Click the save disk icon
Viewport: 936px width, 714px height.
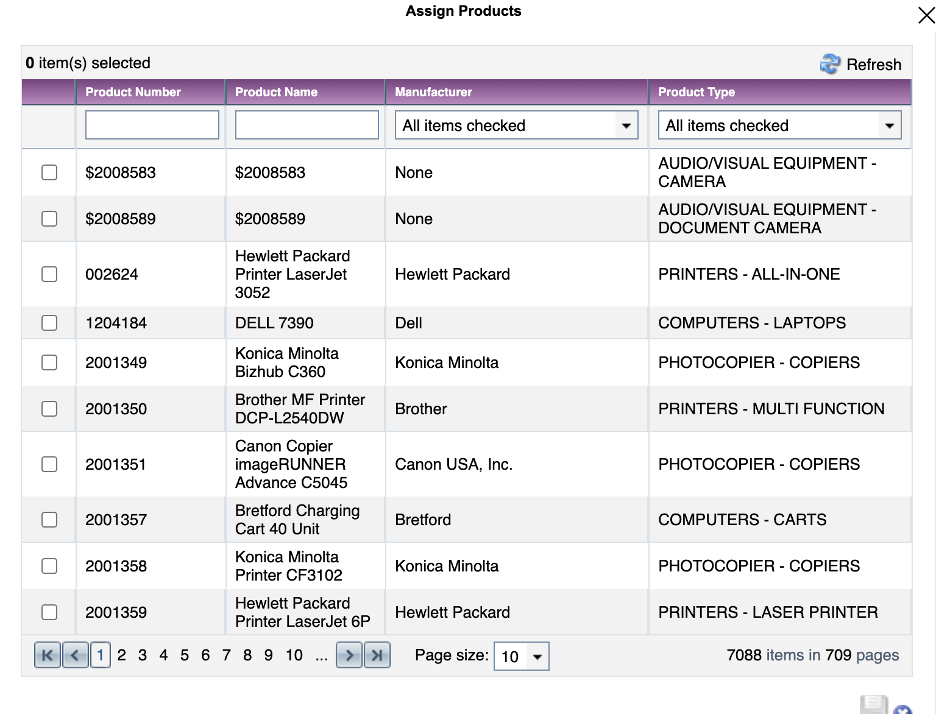[874, 705]
